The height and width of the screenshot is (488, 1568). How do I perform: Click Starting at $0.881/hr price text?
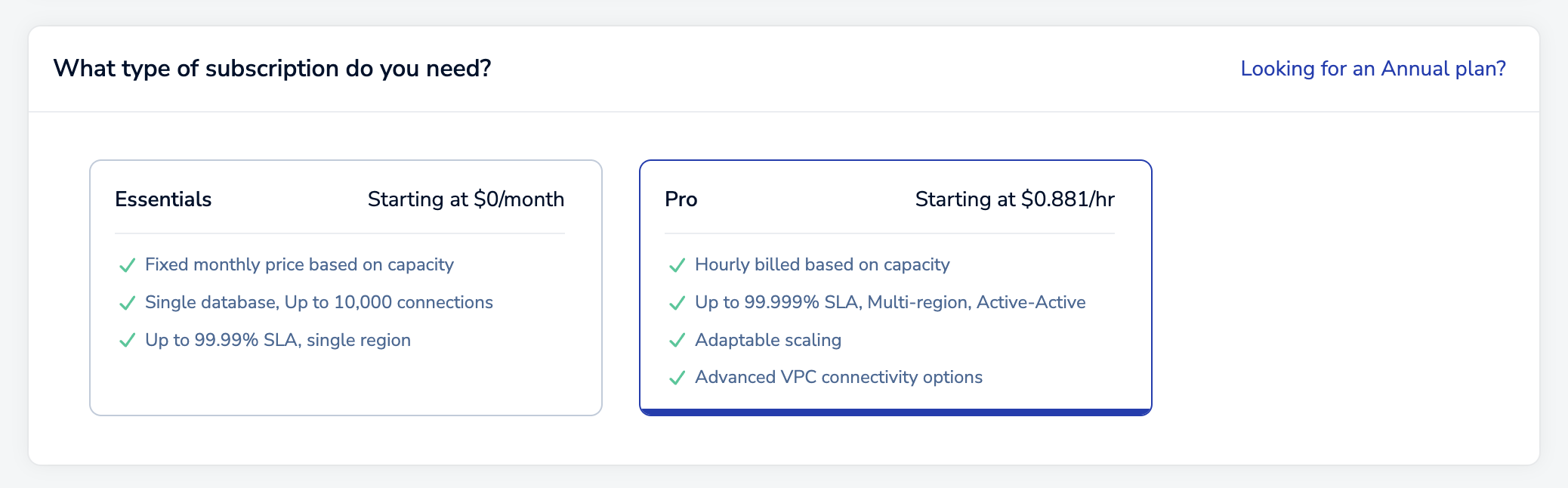1014,199
